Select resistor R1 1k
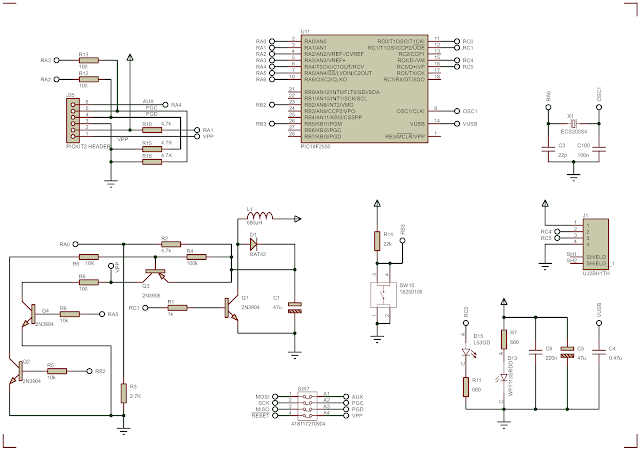The image size is (640, 450). (177, 307)
